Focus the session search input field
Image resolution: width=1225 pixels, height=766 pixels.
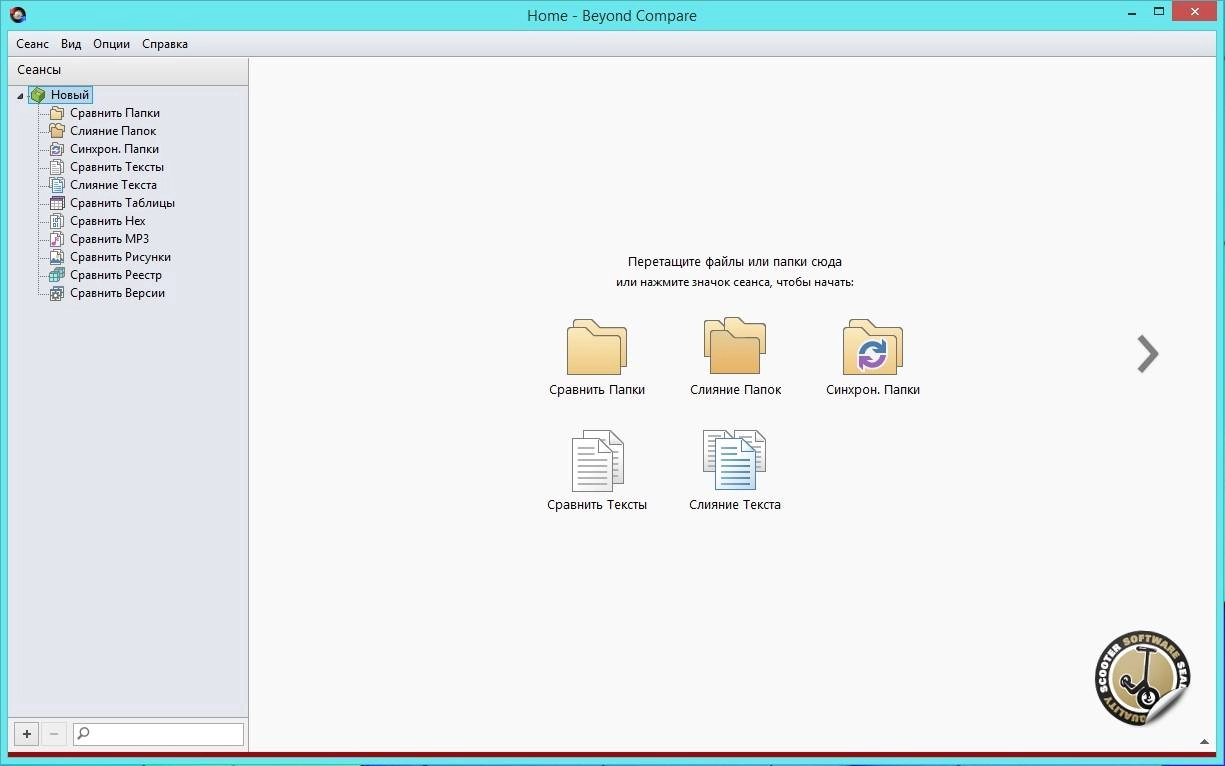(159, 734)
